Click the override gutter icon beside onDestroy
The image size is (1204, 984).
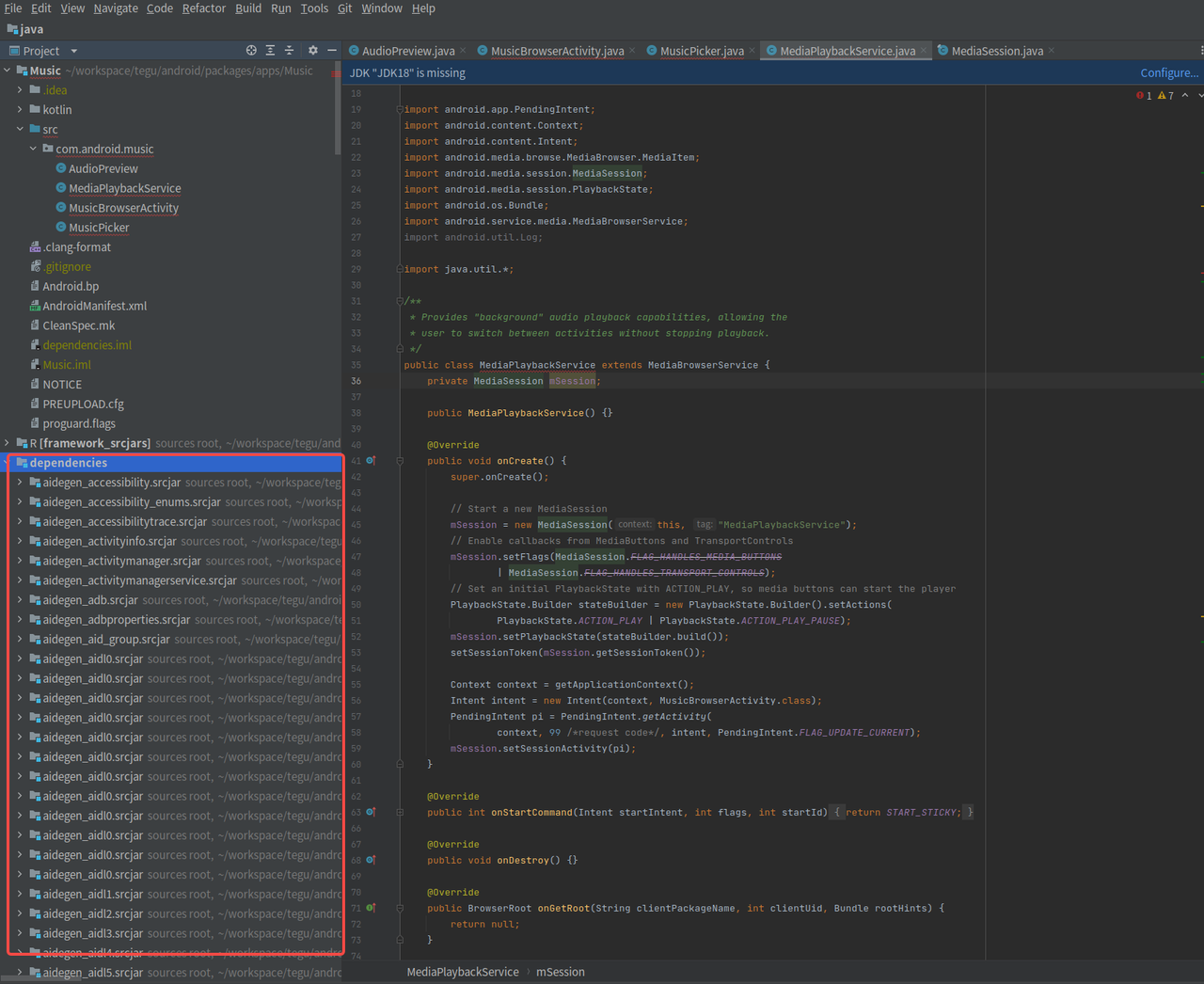[371, 860]
